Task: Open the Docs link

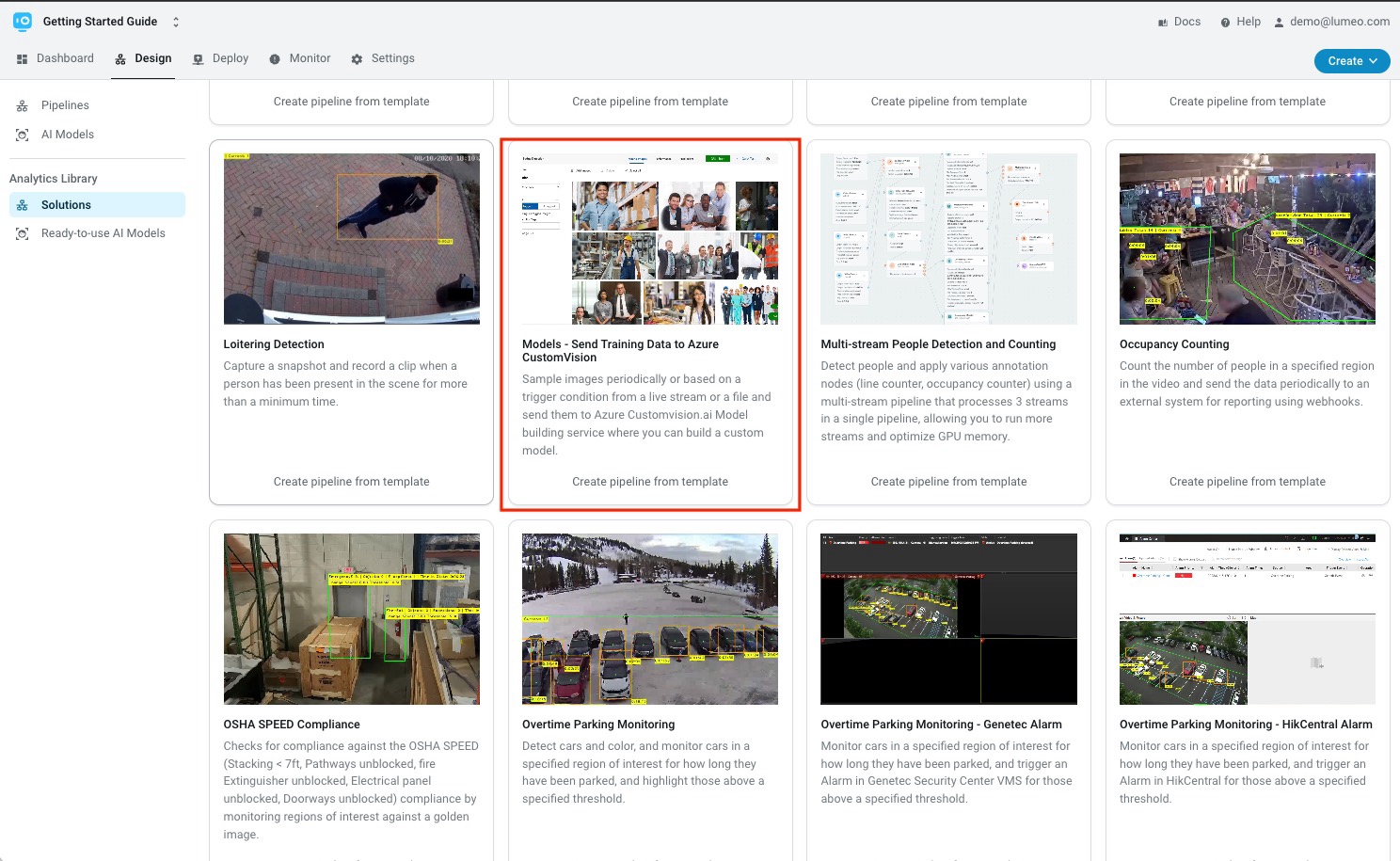Action: [x=1187, y=22]
